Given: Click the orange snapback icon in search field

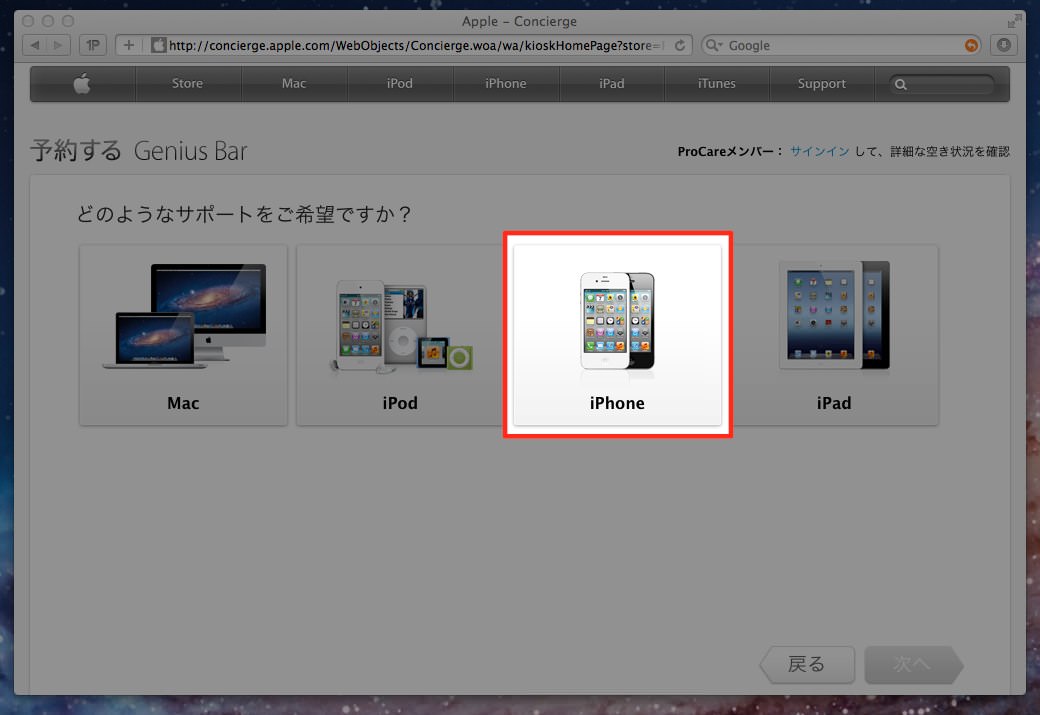Looking at the screenshot, I should 971,45.
